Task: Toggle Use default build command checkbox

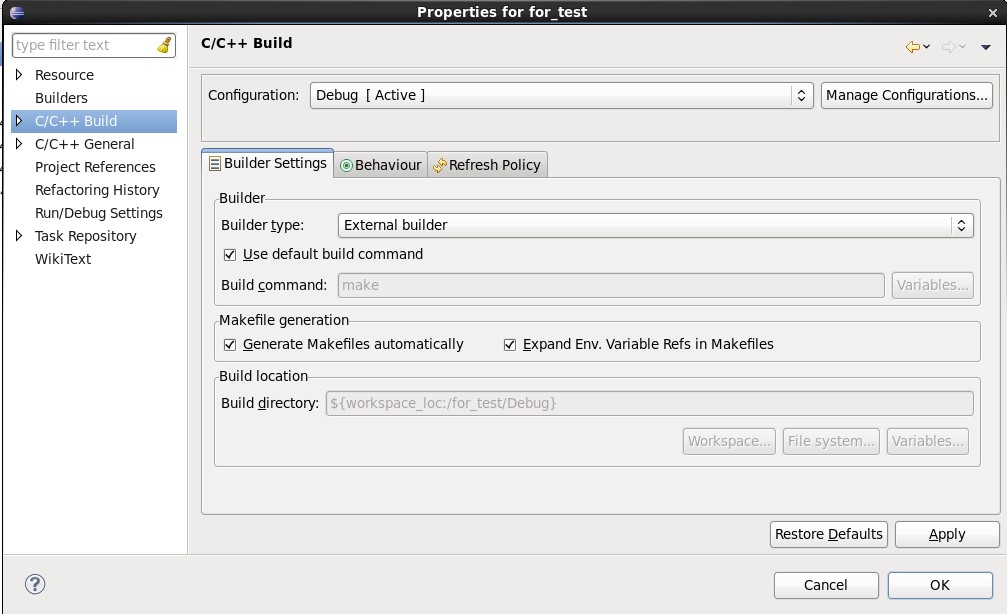Action: pyautogui.click(x=230, y=255)
